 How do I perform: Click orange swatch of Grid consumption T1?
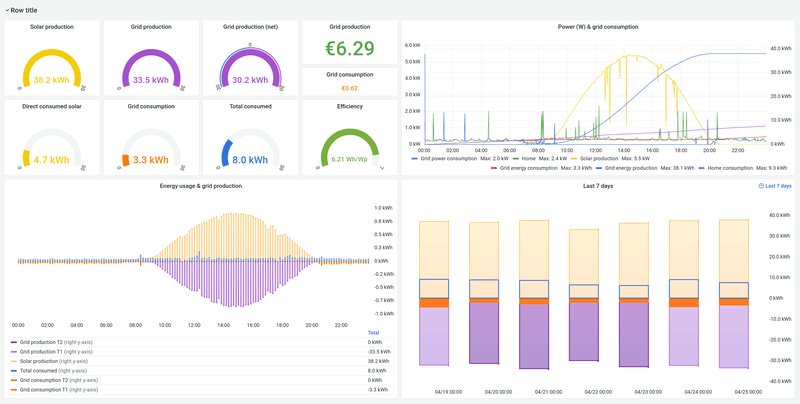click(14, 390)
